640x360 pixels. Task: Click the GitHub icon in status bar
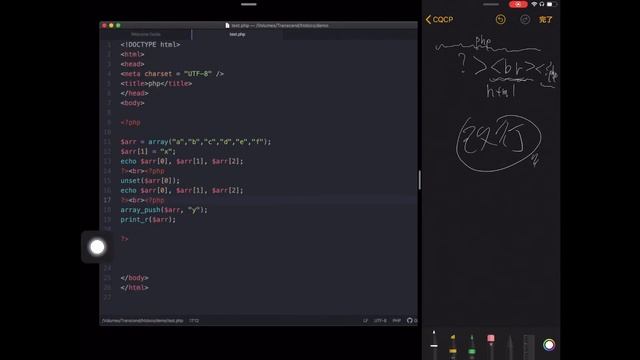tap(410, 320)
